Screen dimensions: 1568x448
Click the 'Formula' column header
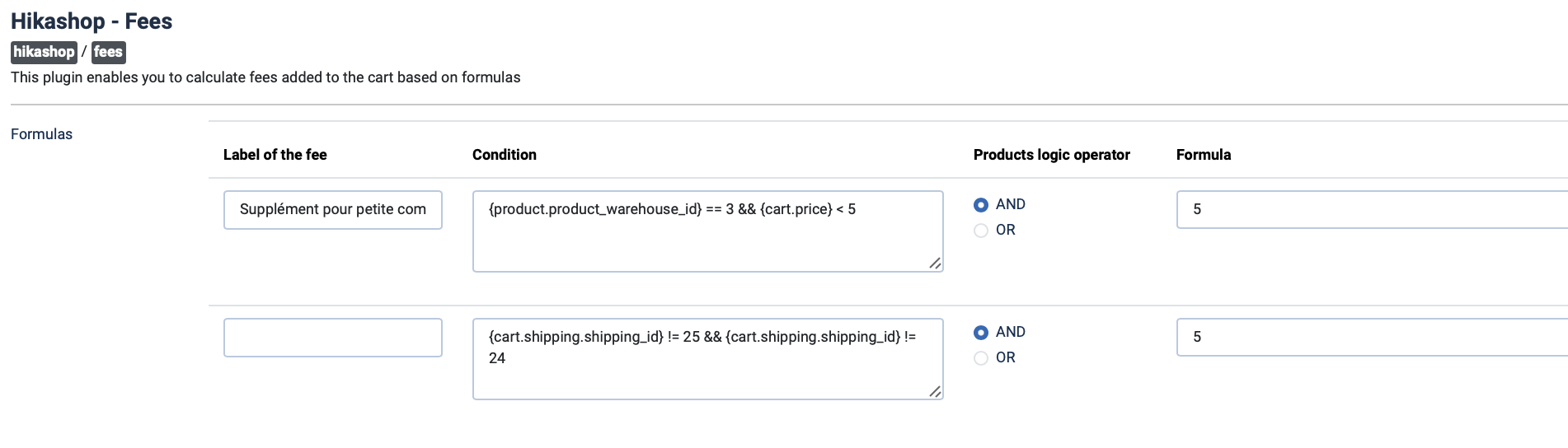coord(1203,155)
